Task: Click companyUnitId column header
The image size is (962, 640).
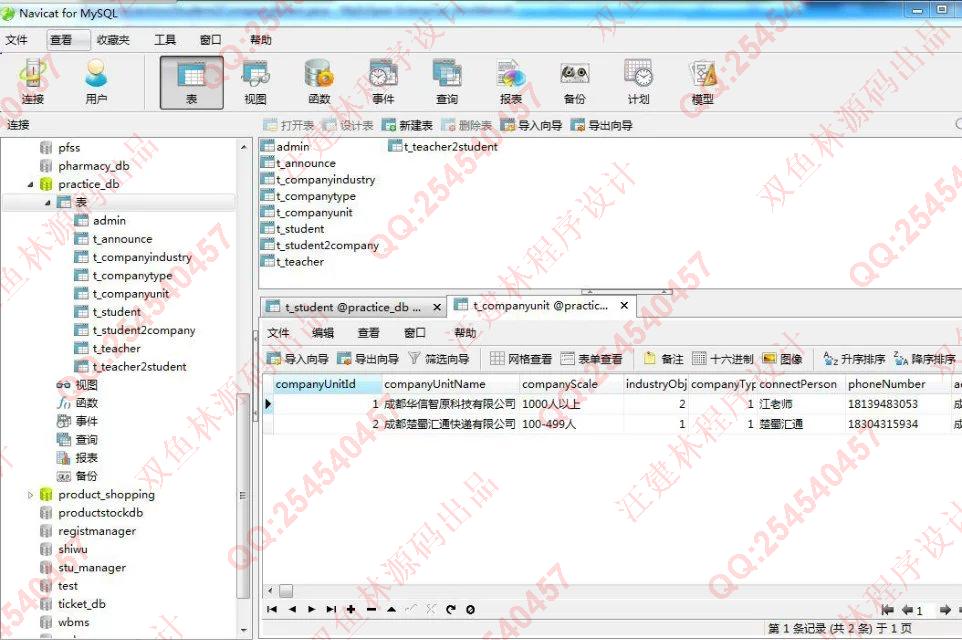Action: pos(326,384)
